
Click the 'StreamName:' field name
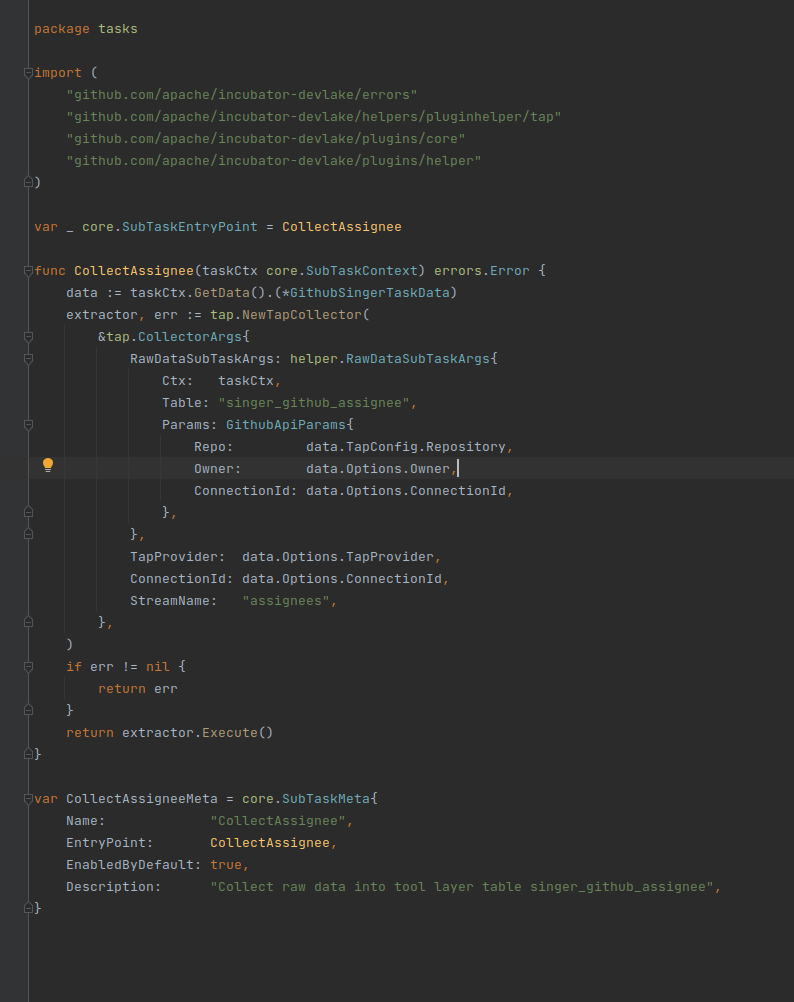pyautogui.click(x=174, y=601)
